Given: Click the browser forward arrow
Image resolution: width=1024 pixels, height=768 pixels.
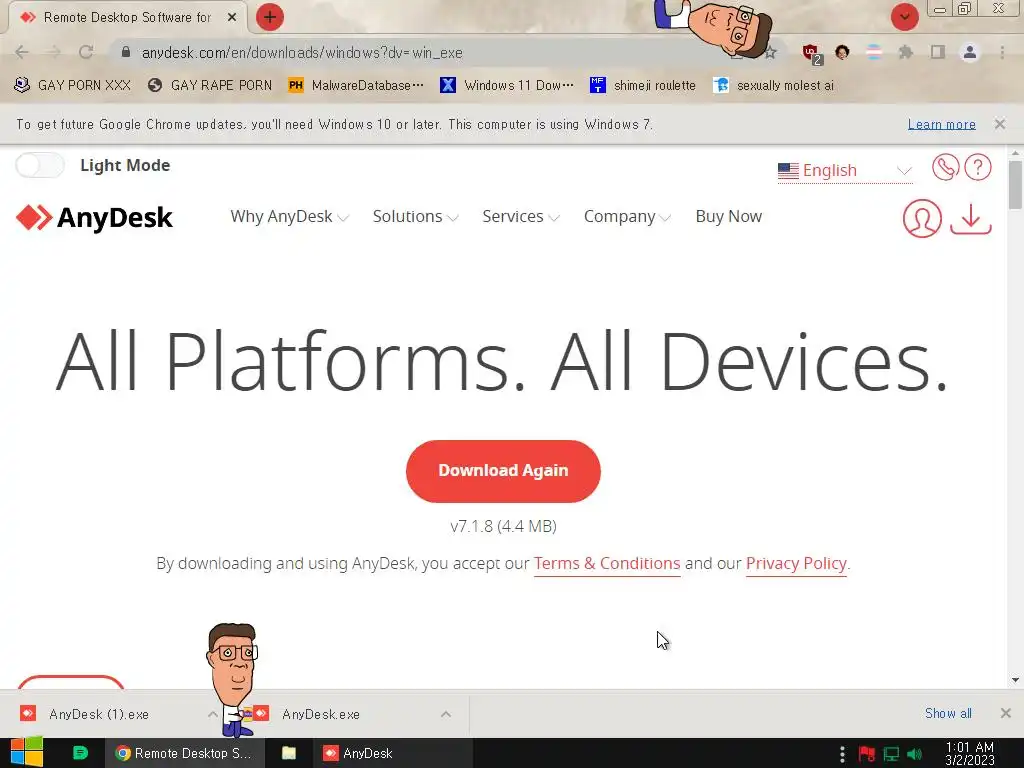Looking at the screenshot, I should coord(54,52).
